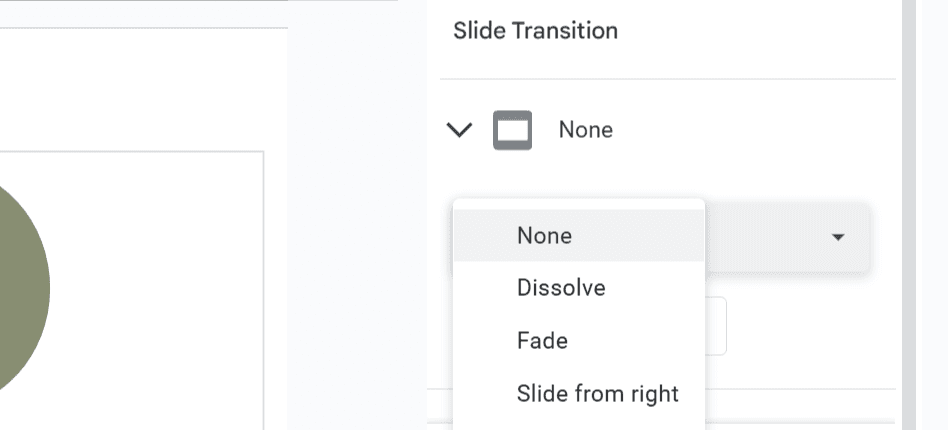Click the transition type dropdown arrow

point(838,237)
